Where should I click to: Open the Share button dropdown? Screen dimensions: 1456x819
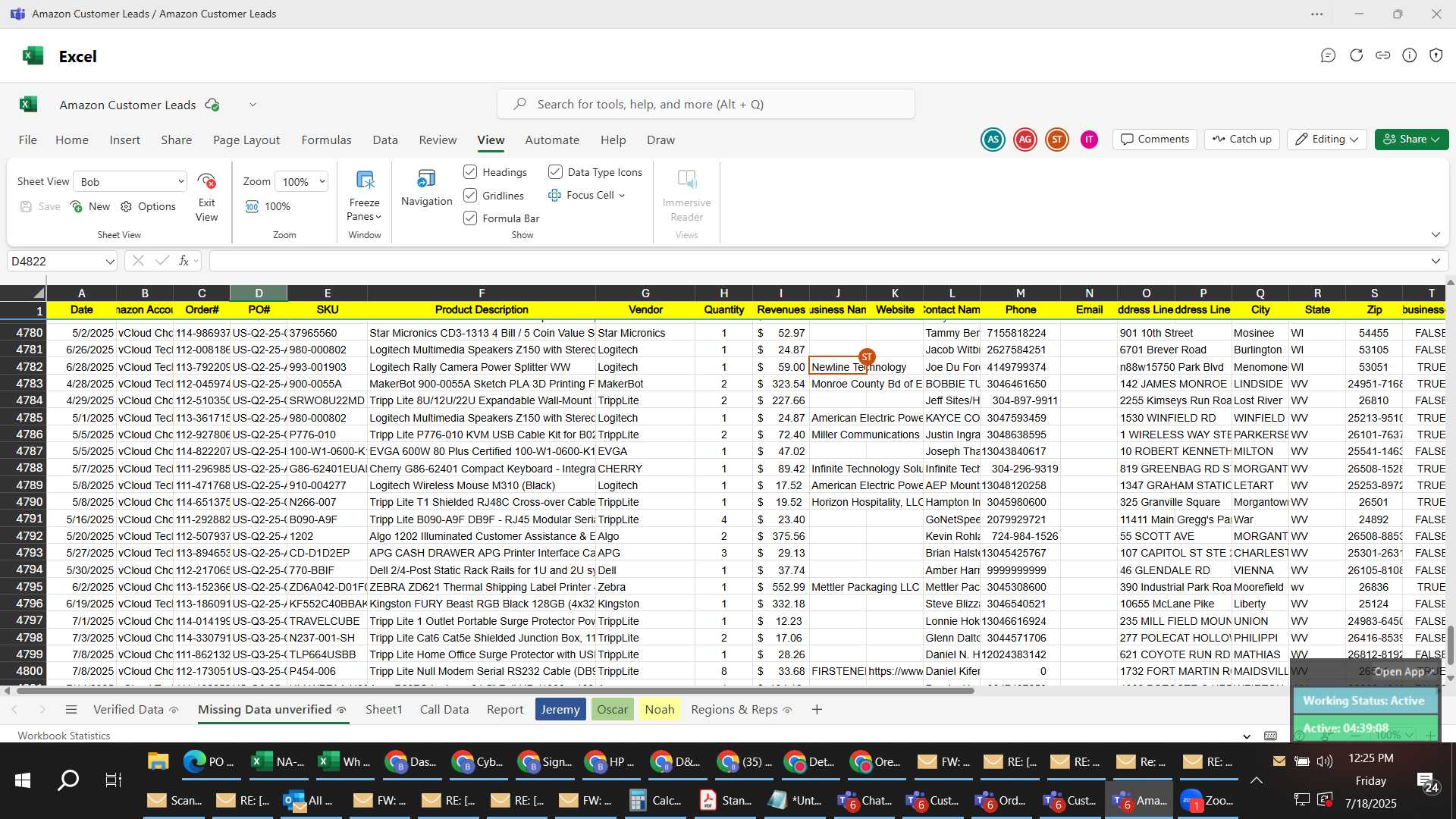[x=1436, y=140]
